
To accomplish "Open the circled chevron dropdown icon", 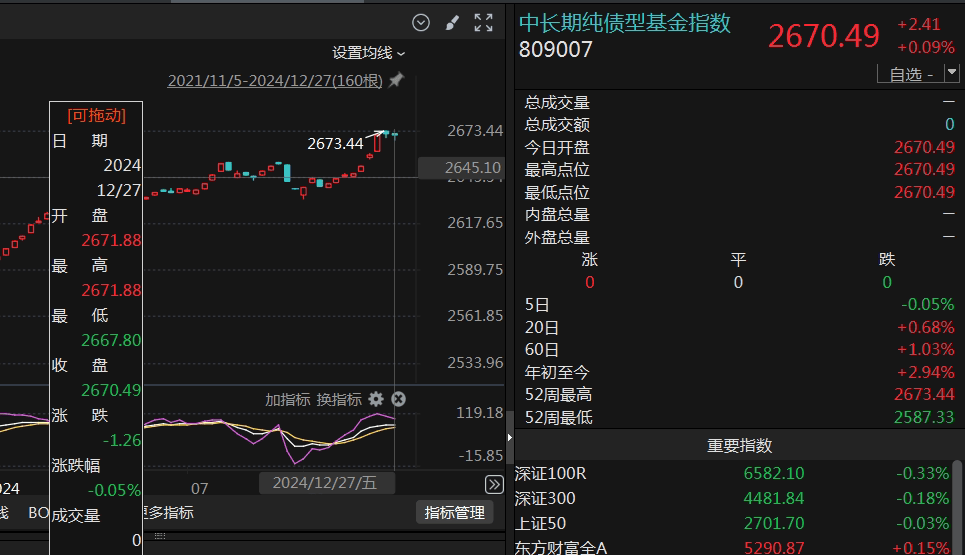I will (421, 23).
